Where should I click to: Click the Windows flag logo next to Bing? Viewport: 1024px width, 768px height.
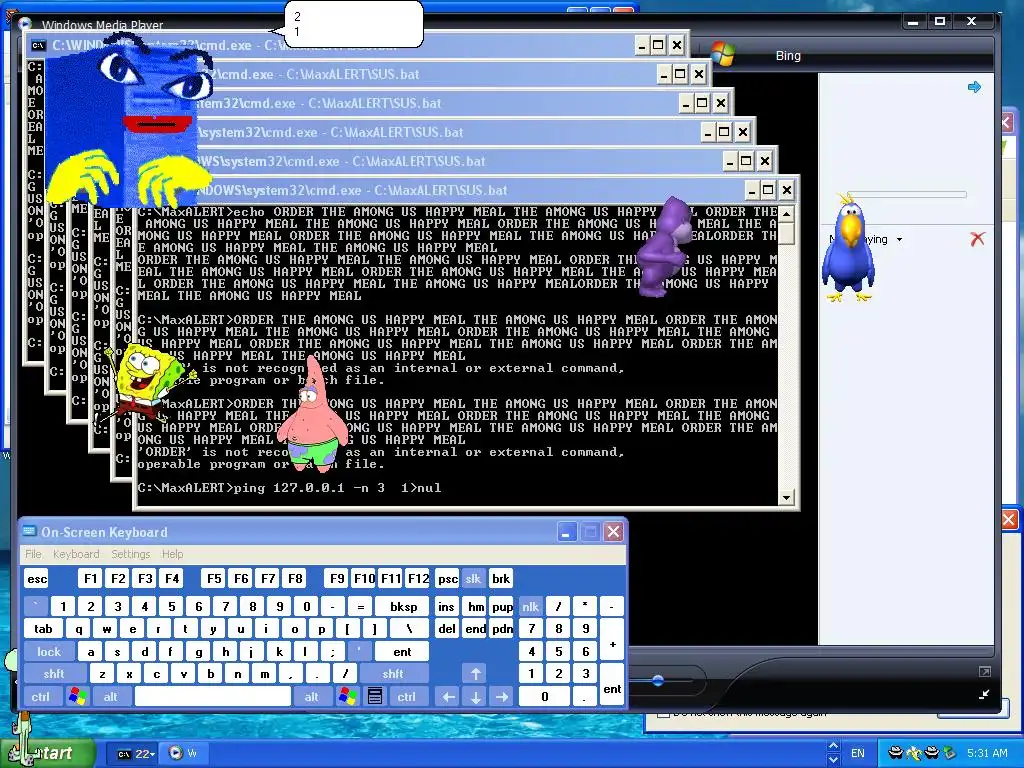[723, 54]
